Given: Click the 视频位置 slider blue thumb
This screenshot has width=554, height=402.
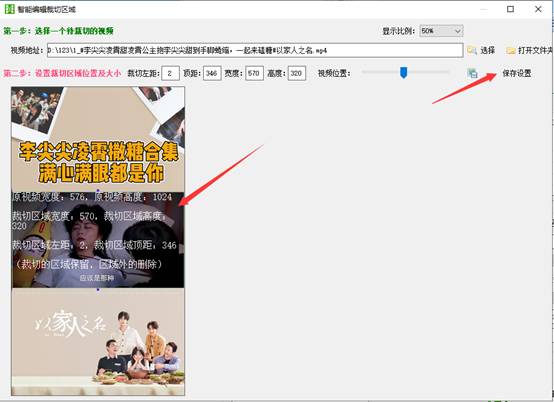Looking at the screenshot, I should tap(403, 72).
